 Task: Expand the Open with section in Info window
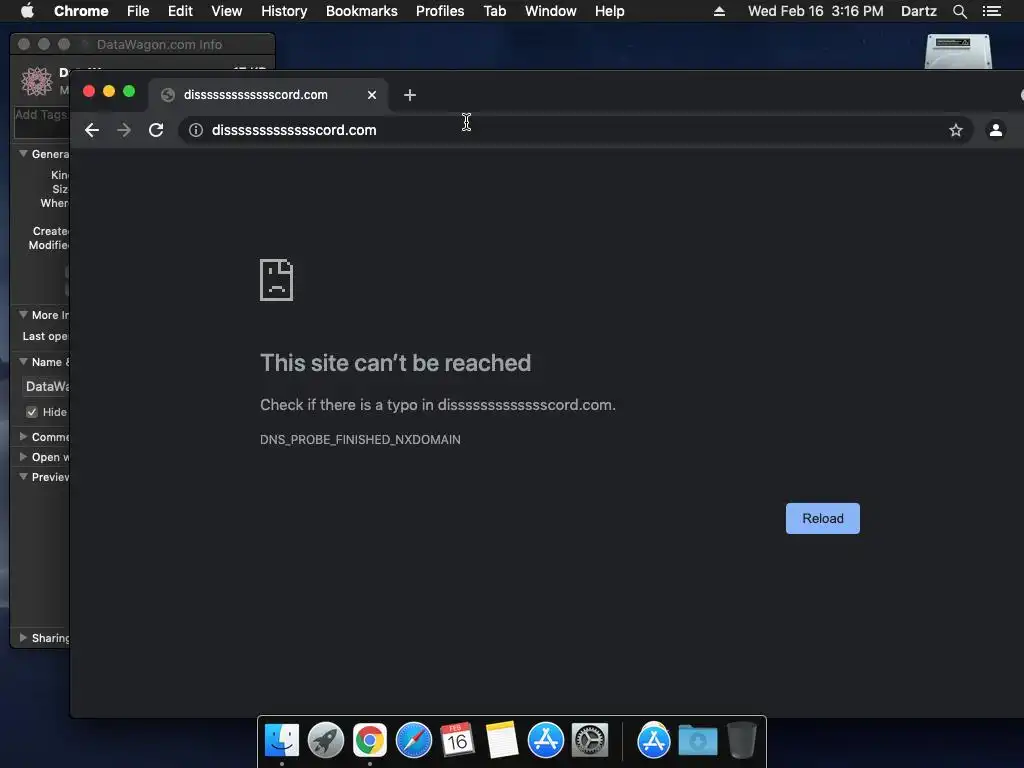click(24, 456)
